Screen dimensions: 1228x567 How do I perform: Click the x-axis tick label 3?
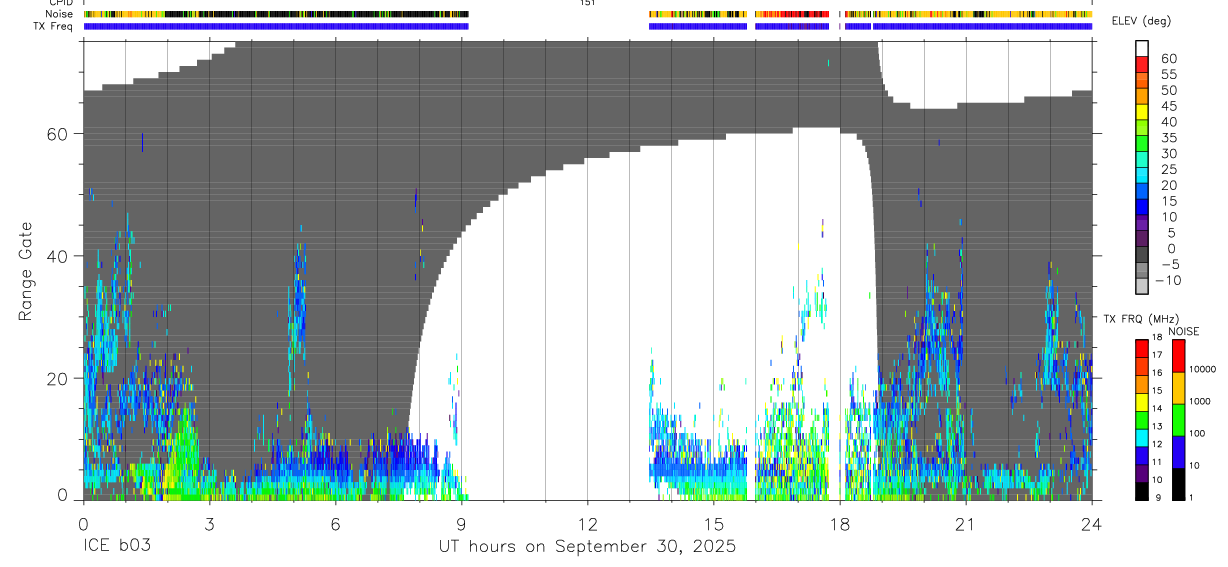click(x=209, y=524)
